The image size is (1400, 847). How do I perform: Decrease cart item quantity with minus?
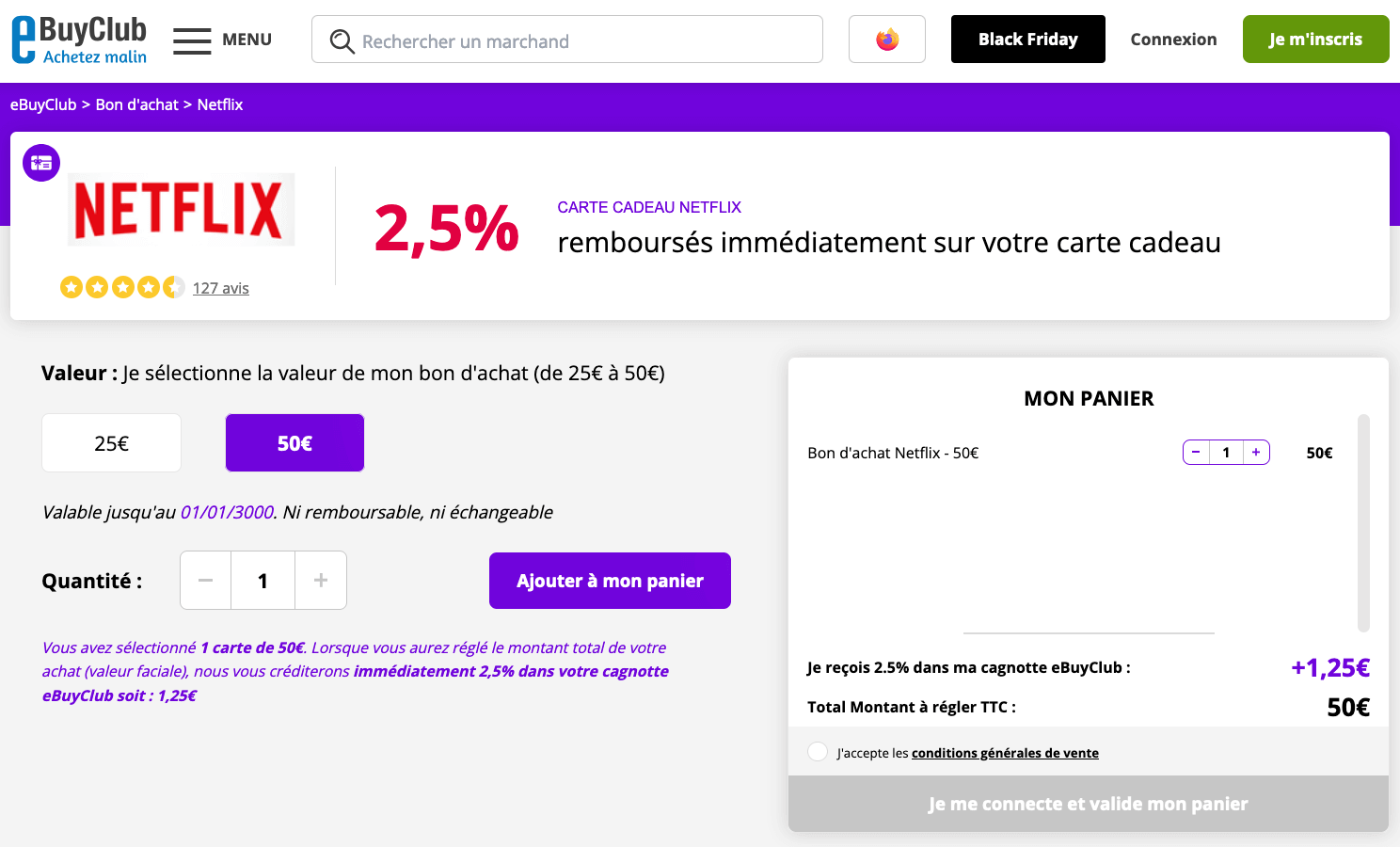pyautogui.click(x=1196, y=453)
